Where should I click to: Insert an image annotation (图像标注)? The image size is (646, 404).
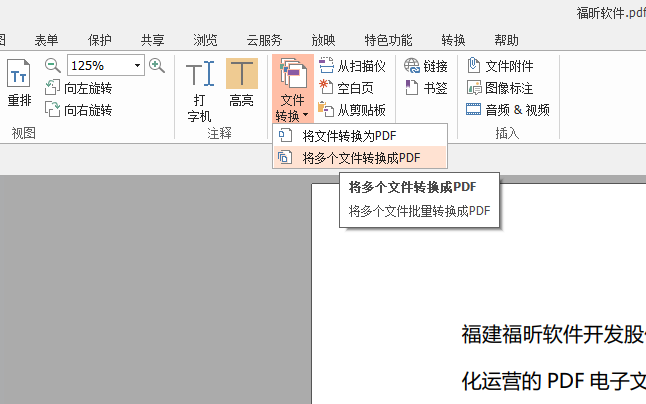click(x=500, y=88)
